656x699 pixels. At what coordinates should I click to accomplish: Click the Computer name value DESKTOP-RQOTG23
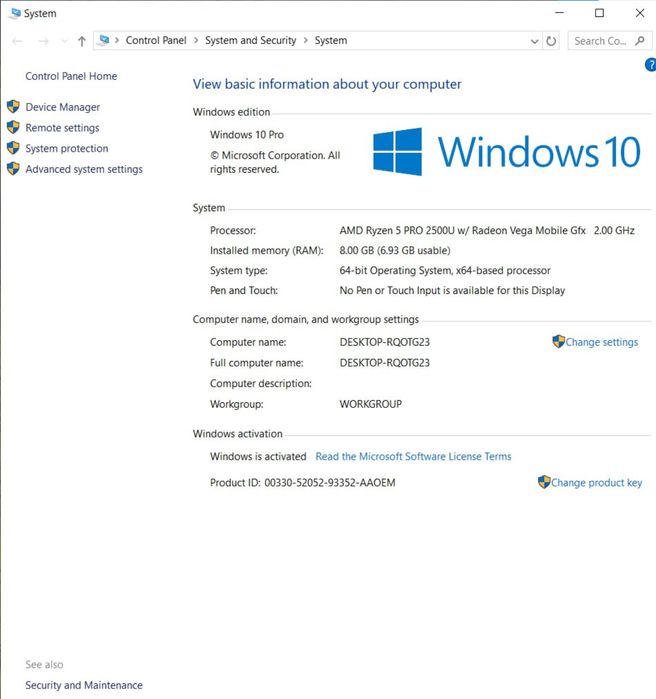(x=385, y=342)
